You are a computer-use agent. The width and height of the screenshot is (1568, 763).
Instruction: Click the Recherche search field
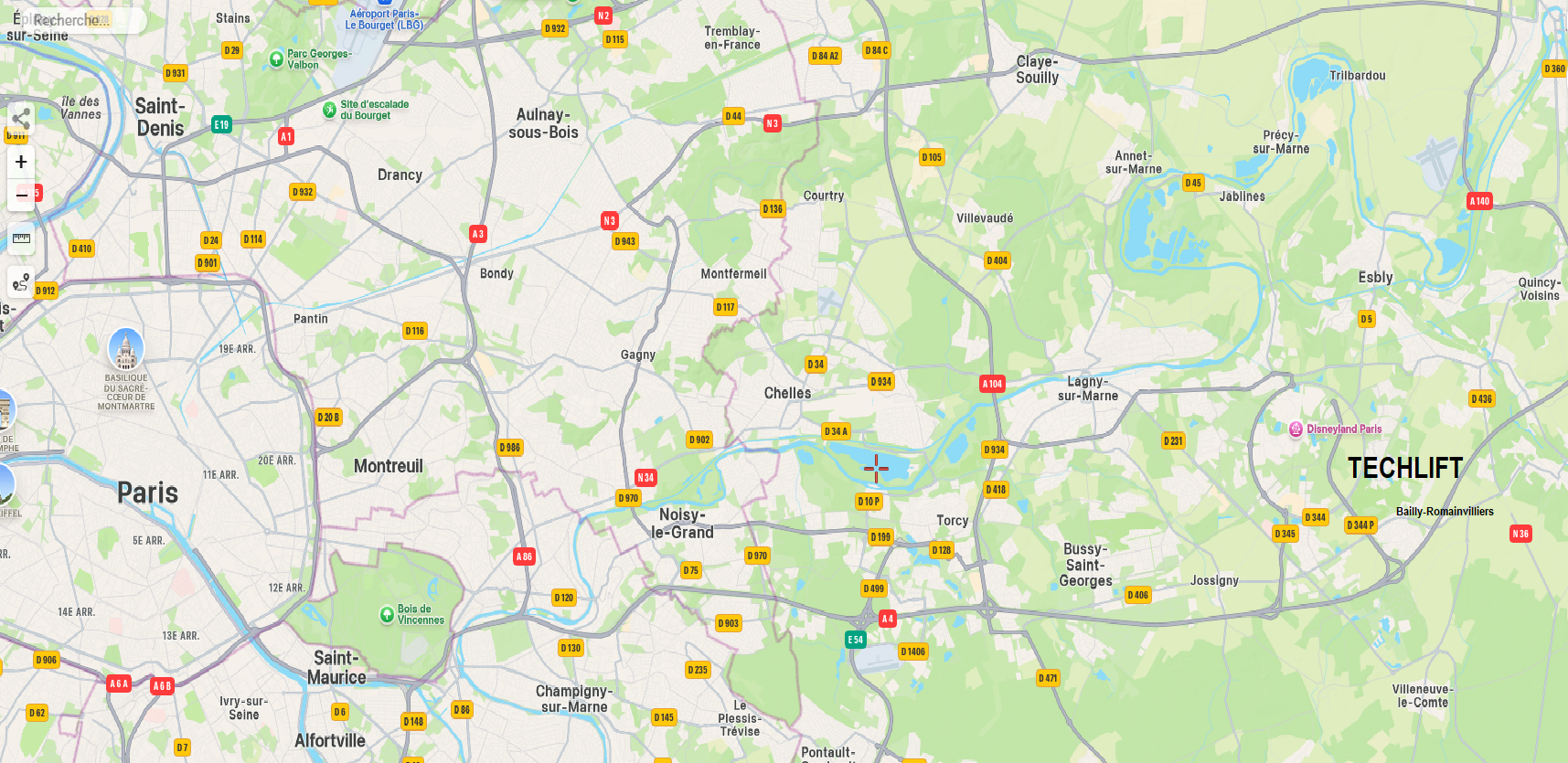73,20
